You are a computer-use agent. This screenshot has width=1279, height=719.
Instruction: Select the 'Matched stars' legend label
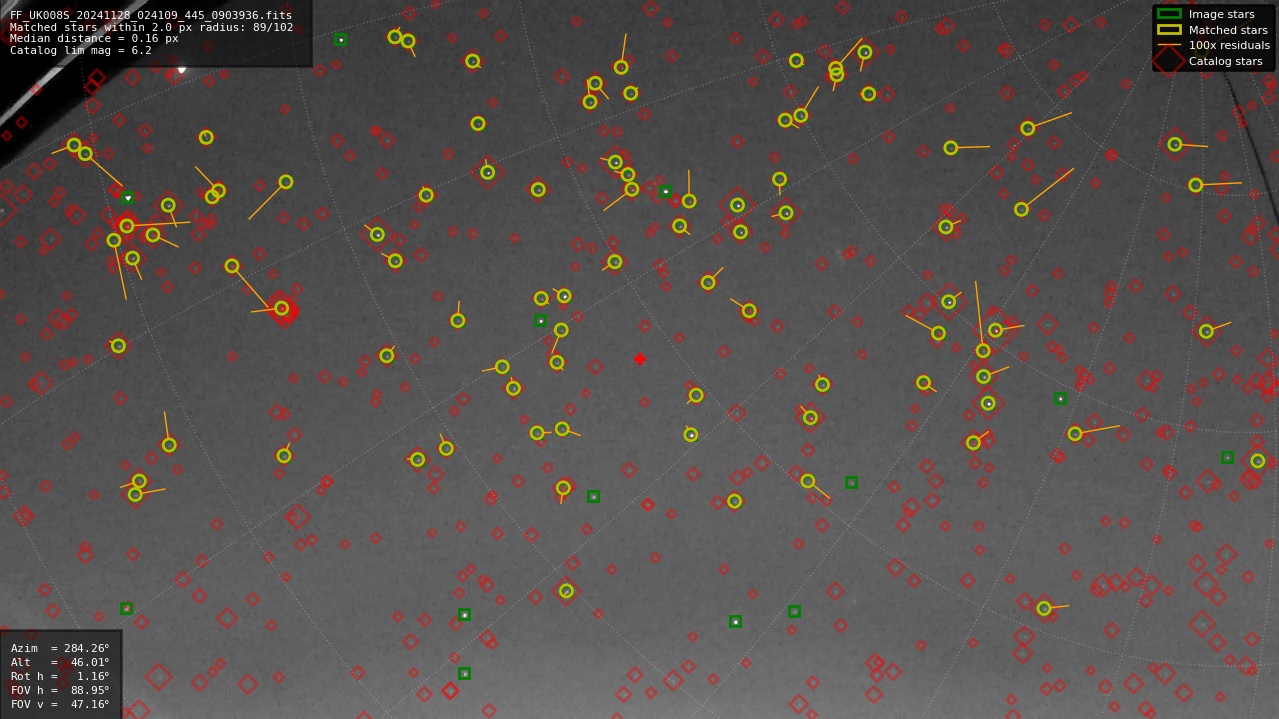pyautogui.click(x=1228, y=30)
